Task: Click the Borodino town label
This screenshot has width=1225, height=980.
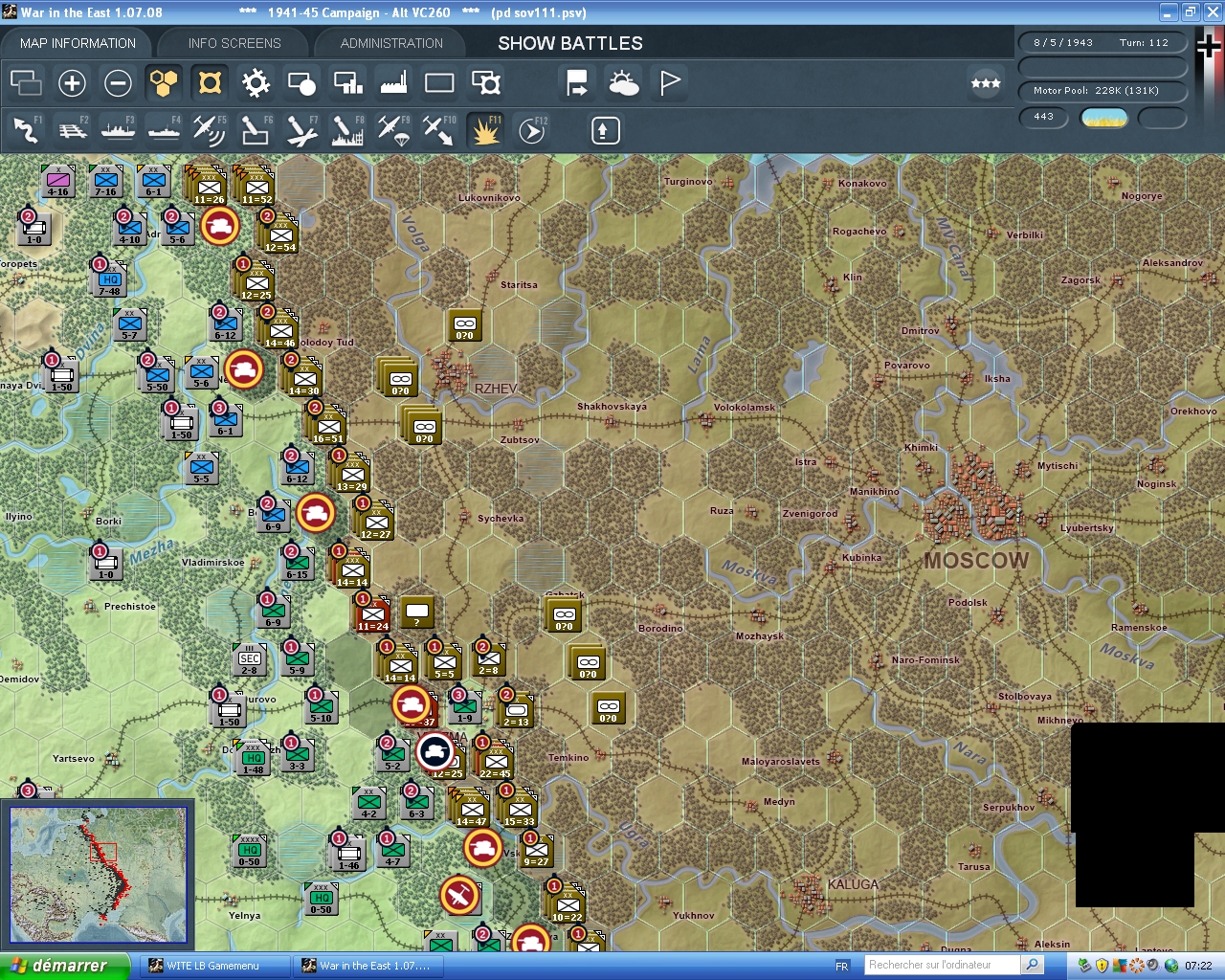Action: [660, 629]
